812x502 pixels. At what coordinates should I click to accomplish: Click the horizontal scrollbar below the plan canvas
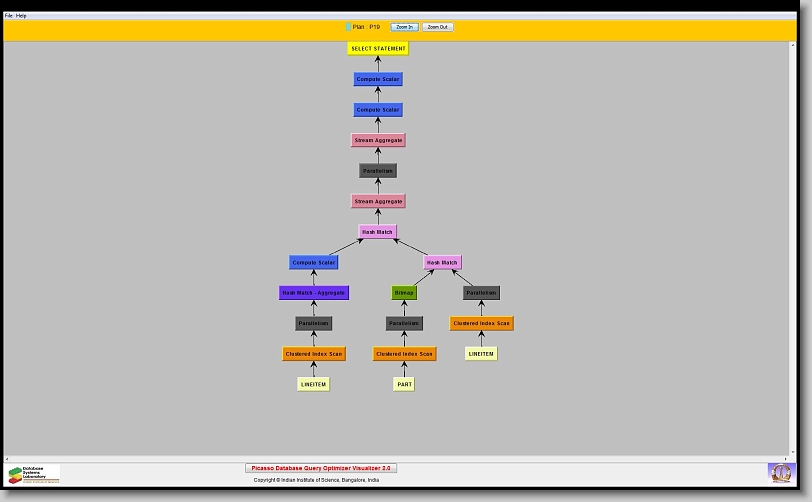[x=400, y=458]
